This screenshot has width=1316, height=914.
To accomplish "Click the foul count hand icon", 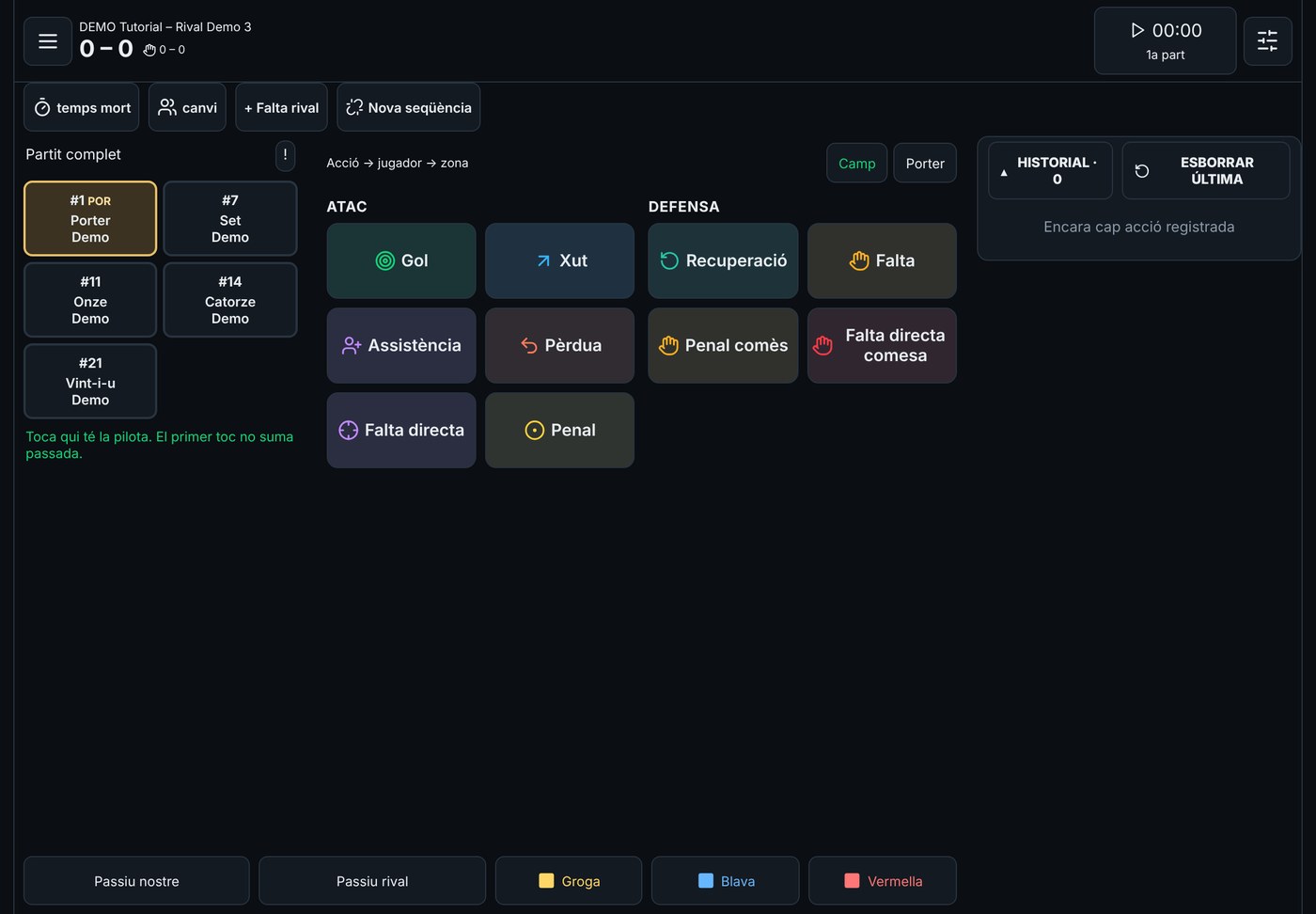I will click(x=149, y=50).
